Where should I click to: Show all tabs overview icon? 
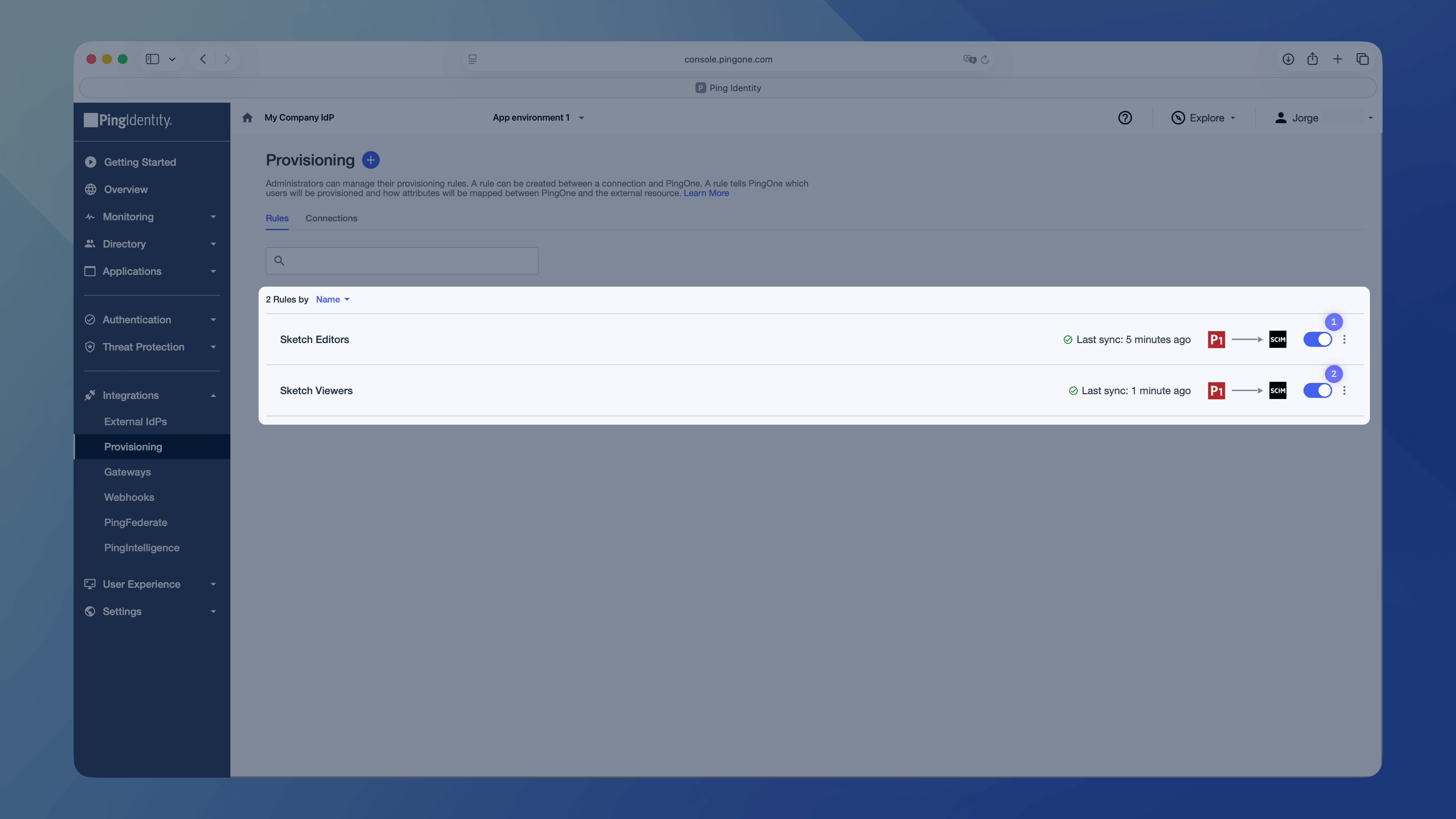(1362, 59)
